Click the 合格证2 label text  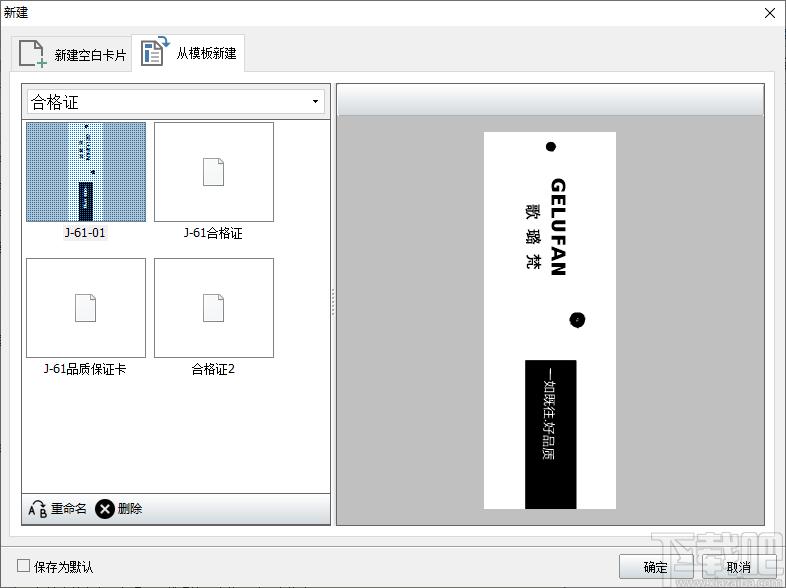point(213,369)
